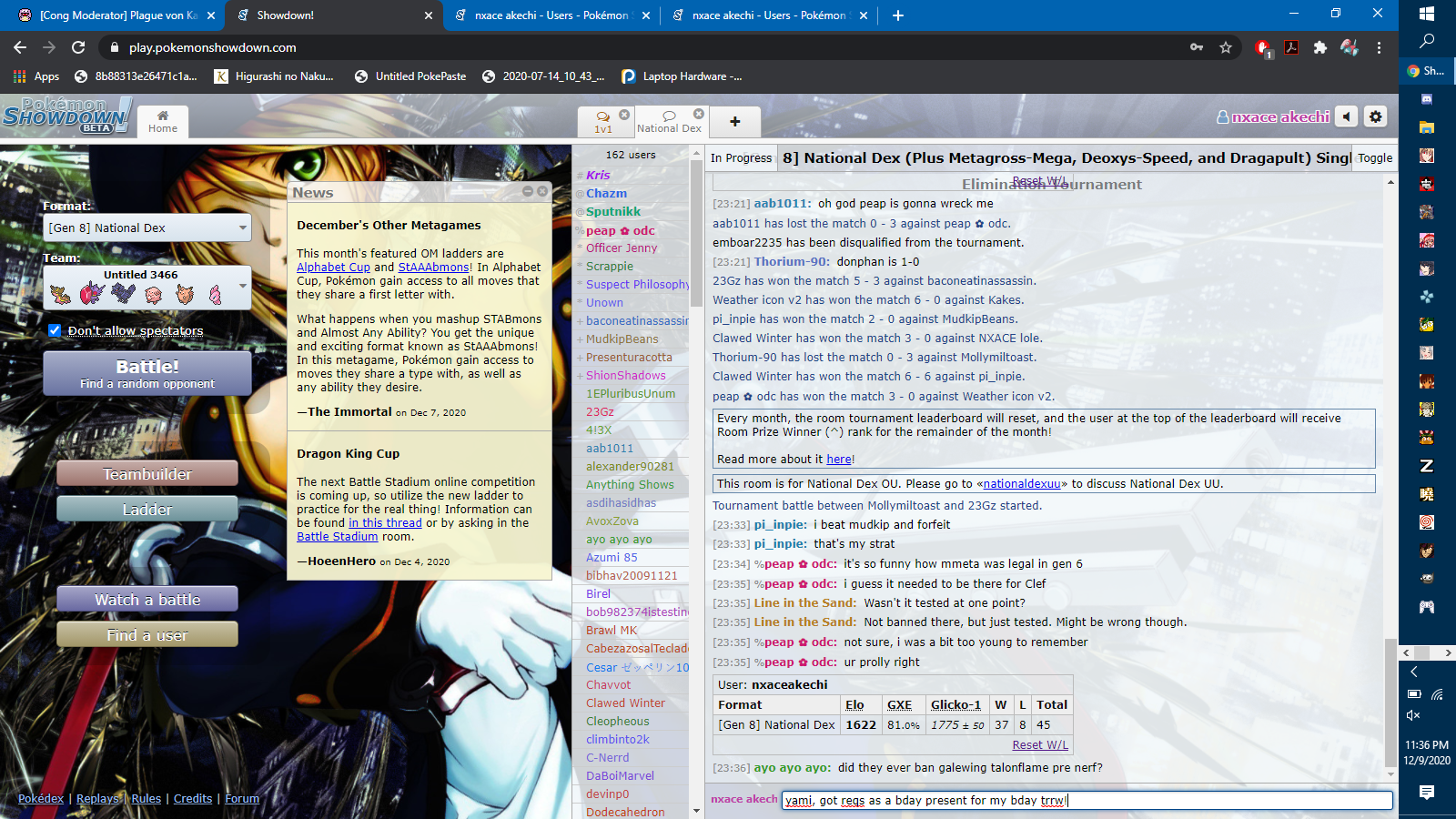1456x819 pixels.
Task: Switch to Cong Moderator Plague browser tab
Action: point(116,15)
